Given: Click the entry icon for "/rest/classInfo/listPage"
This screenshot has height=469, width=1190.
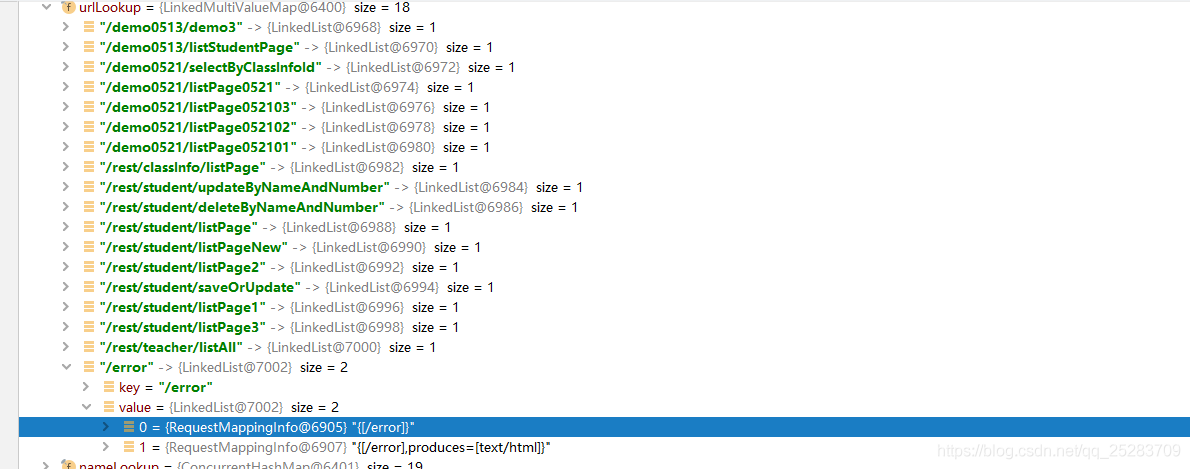Looking at the screenshot, I should tap(89, 167).
